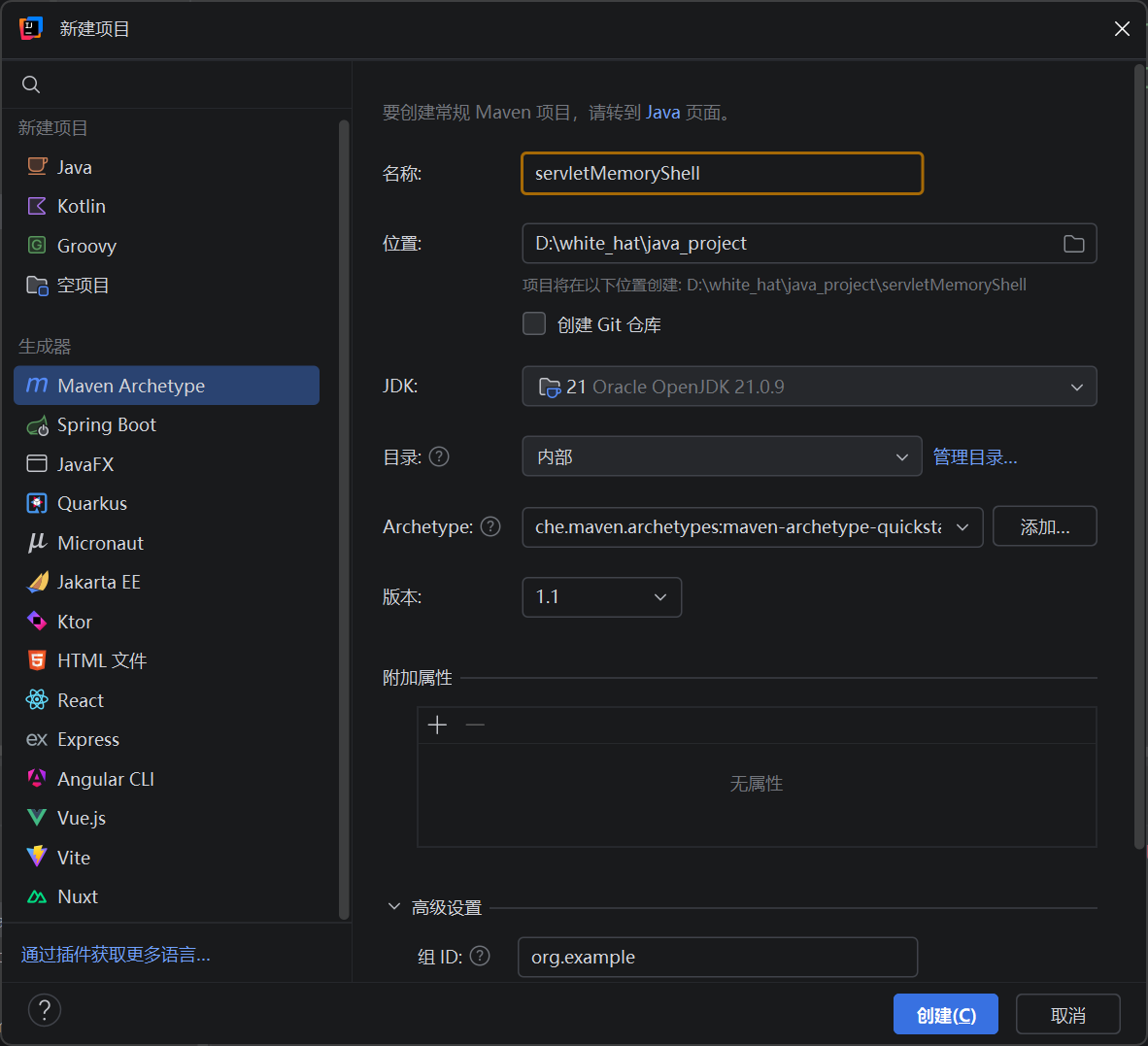Click the 取消 cancel button
This screenshot has height=1046, width=1148.
1067,1015
